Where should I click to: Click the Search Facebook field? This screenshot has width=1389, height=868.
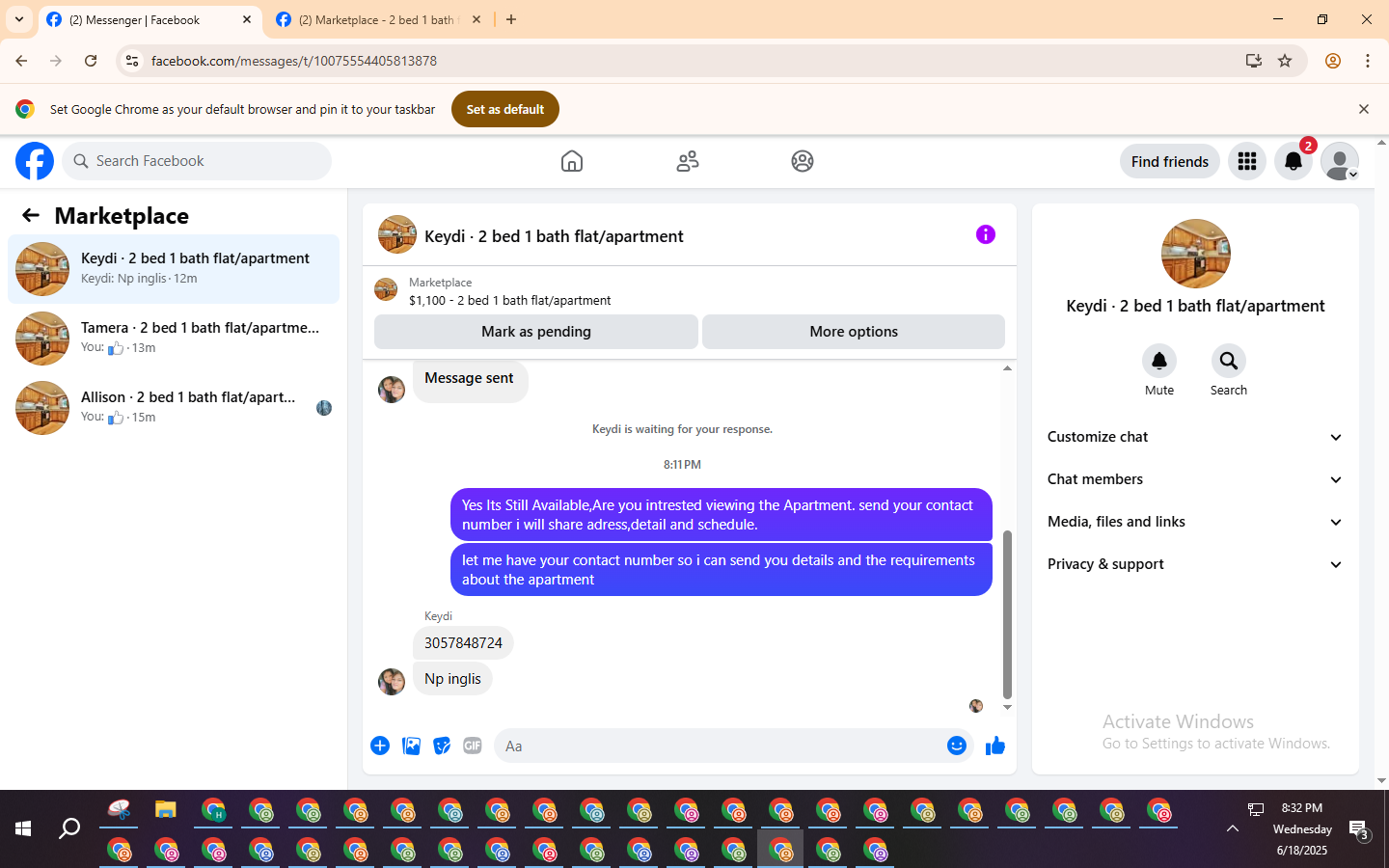coord(197,161)
